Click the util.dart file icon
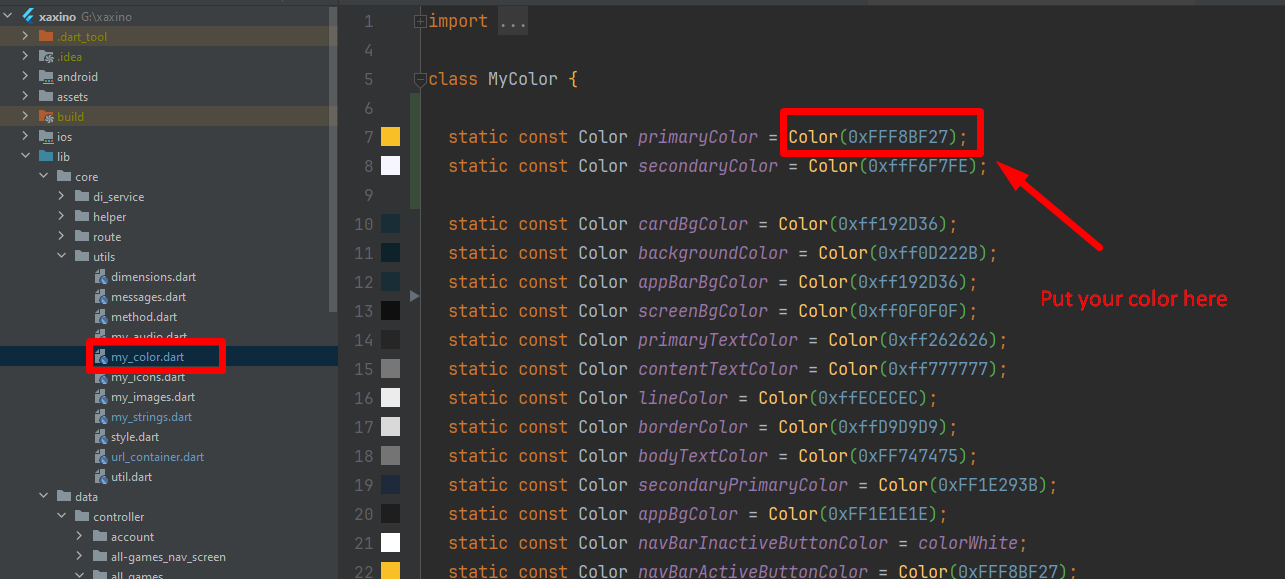 pyautogui.click(x=101, y=477)
